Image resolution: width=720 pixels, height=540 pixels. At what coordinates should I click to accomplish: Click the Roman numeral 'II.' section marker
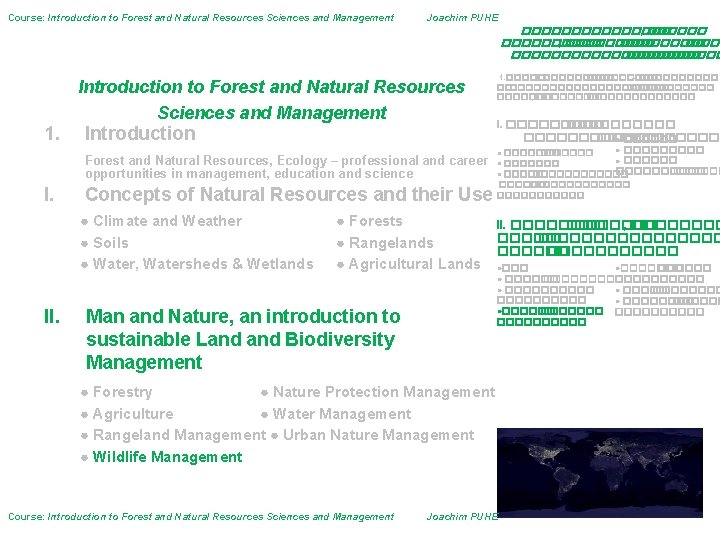52,317
